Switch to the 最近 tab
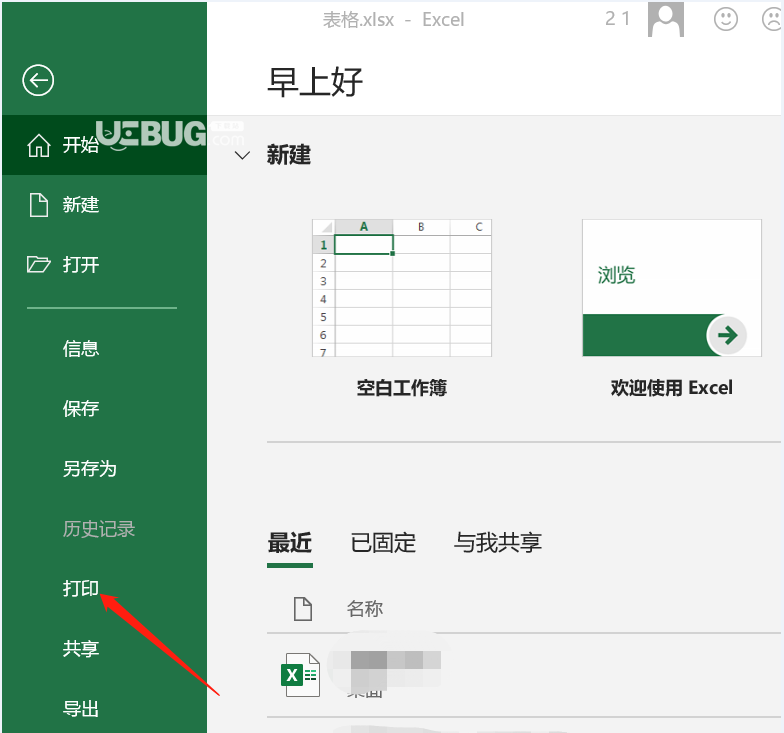Screen dimensions: 784x733 (290, 543)
